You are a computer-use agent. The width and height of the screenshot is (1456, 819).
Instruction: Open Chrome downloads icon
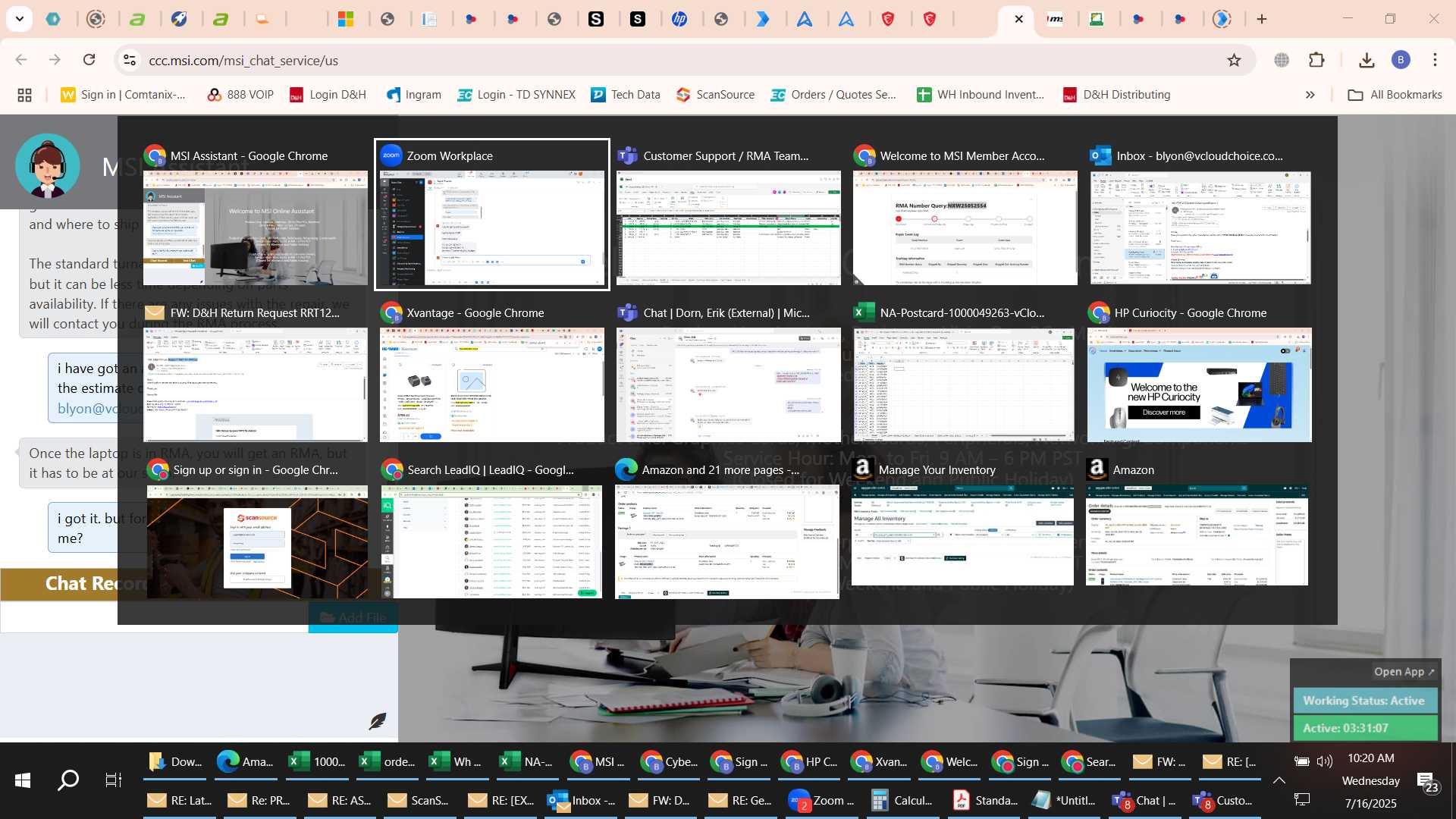1367,60
